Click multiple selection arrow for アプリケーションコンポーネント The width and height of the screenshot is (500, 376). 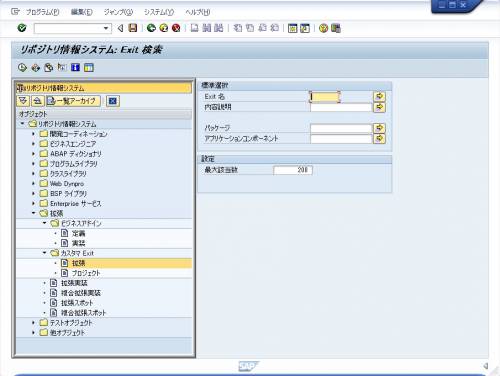tap(379, 138)
